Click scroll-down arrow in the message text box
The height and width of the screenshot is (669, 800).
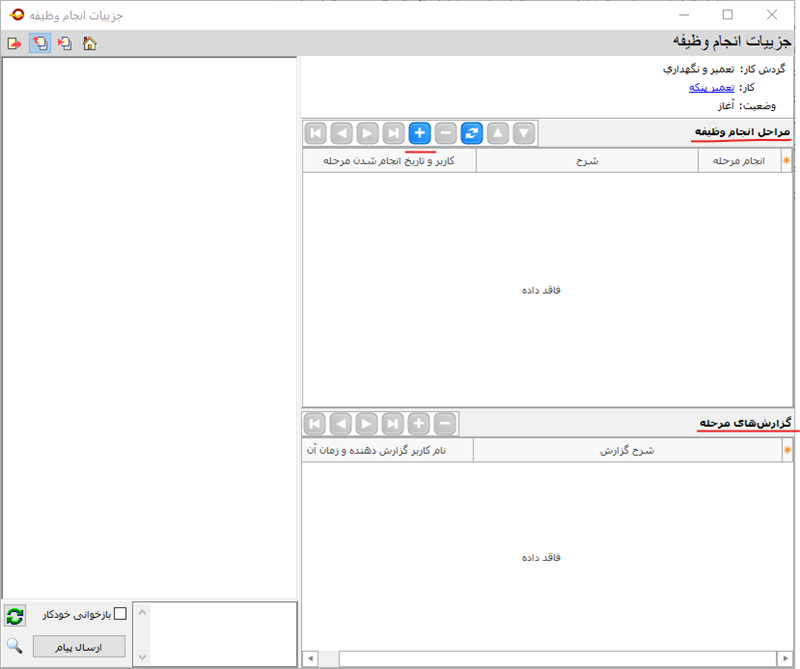(x=141, y=657)
